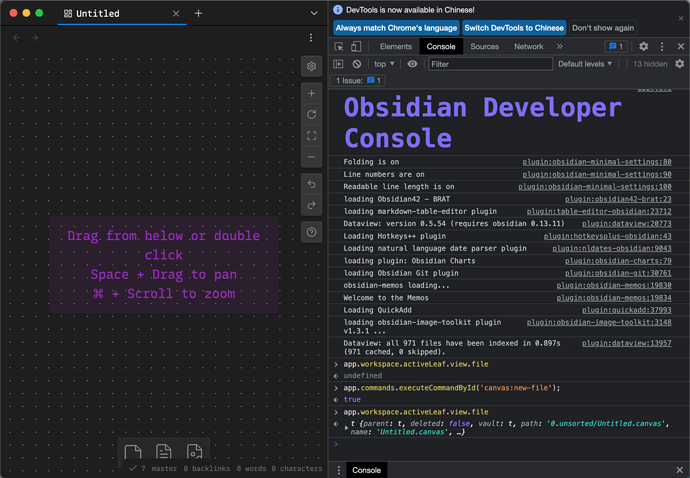Dismiss the DevTools language infobar
690x478 pixels.
point(681,18)
